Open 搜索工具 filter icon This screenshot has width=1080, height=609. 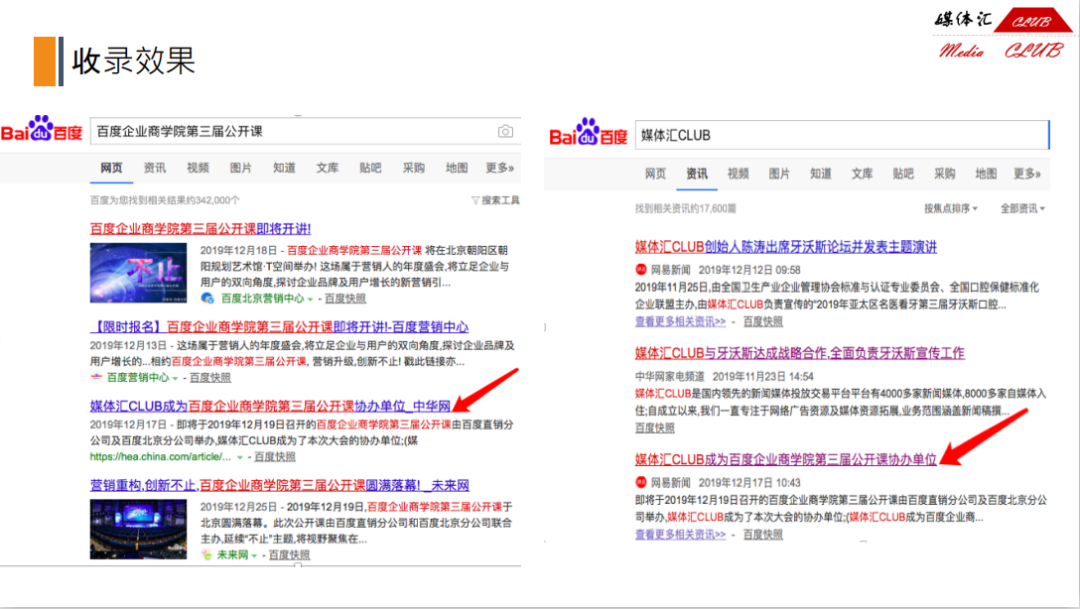pos(476,200)
